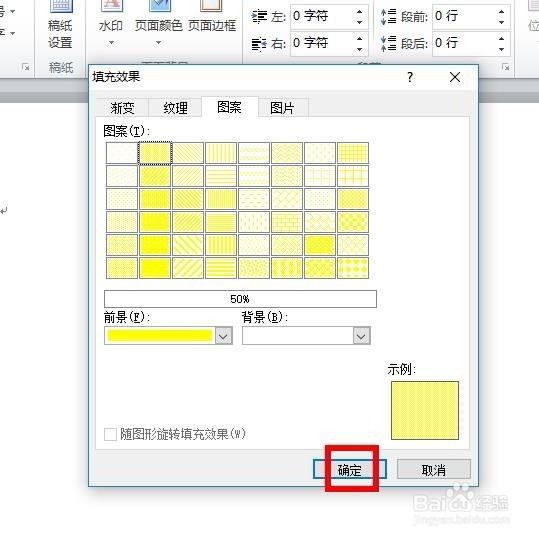Click the help question mark in the 填充效果 dialog
539x539 pixels.
coord(410,77)
